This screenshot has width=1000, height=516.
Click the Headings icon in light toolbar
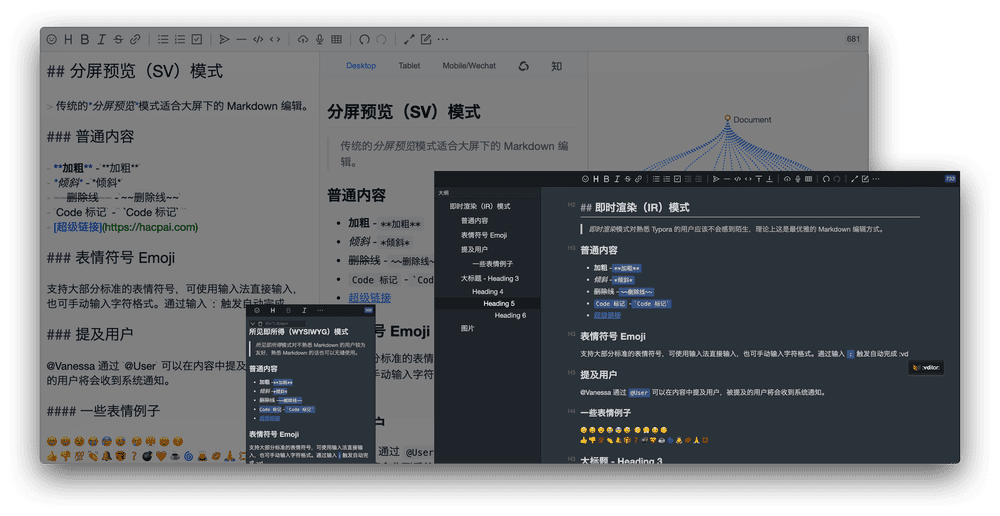tap(68, 40)
